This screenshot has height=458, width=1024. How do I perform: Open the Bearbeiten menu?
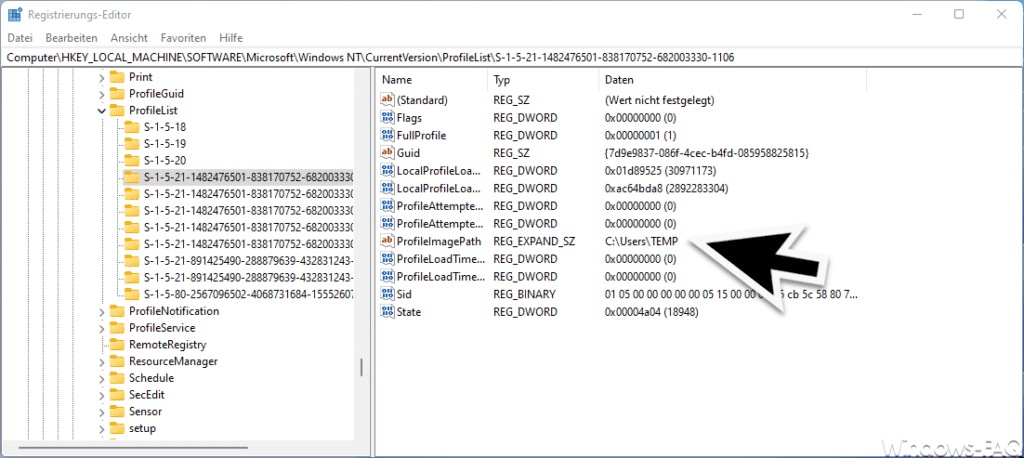point(72,38)
